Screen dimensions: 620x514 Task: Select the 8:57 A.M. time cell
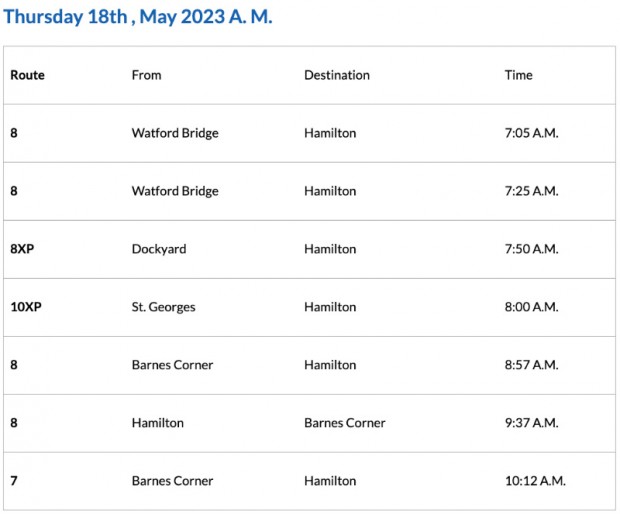click(x=531, y=365)
